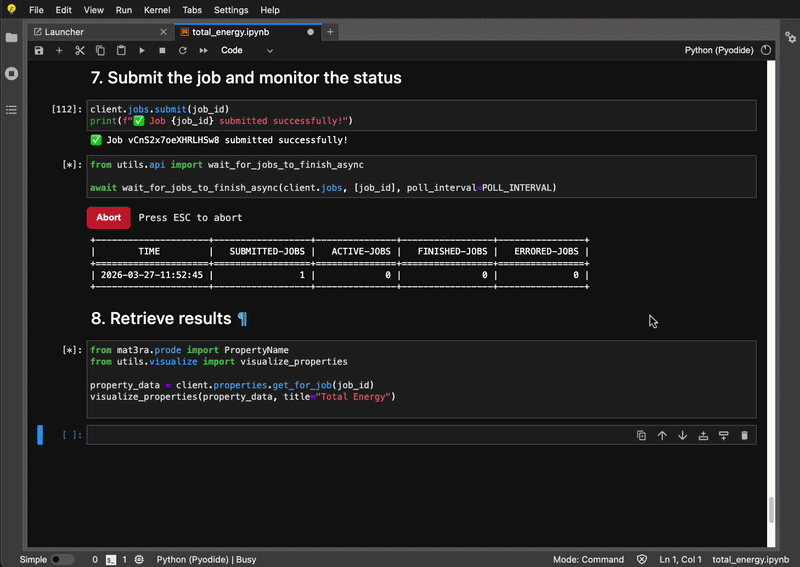Save the notebook with the save icon

click(x=39, y=51)
